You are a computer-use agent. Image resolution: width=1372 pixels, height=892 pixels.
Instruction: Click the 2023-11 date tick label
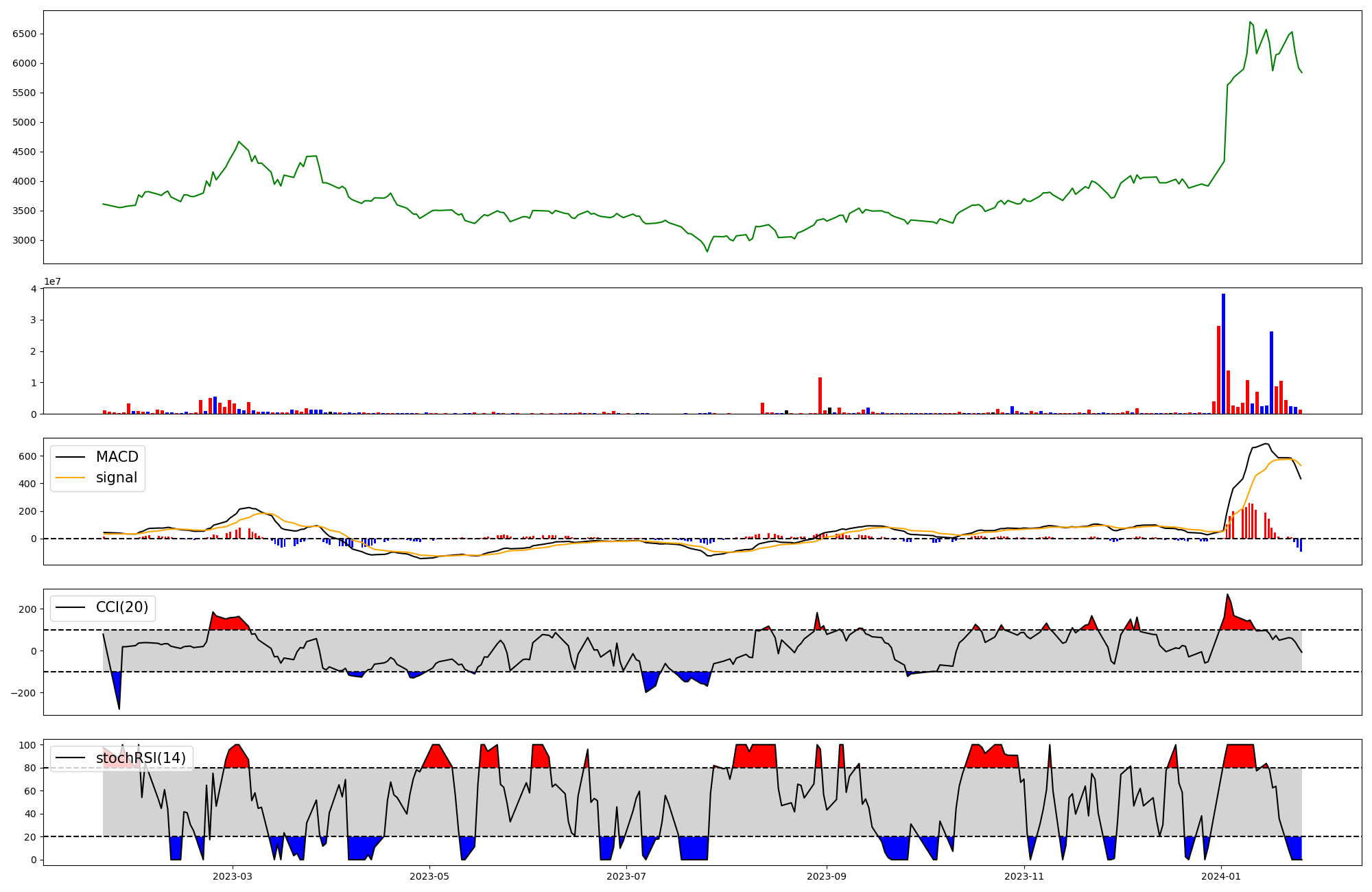pyautogui.click(x=1024, y=876)
